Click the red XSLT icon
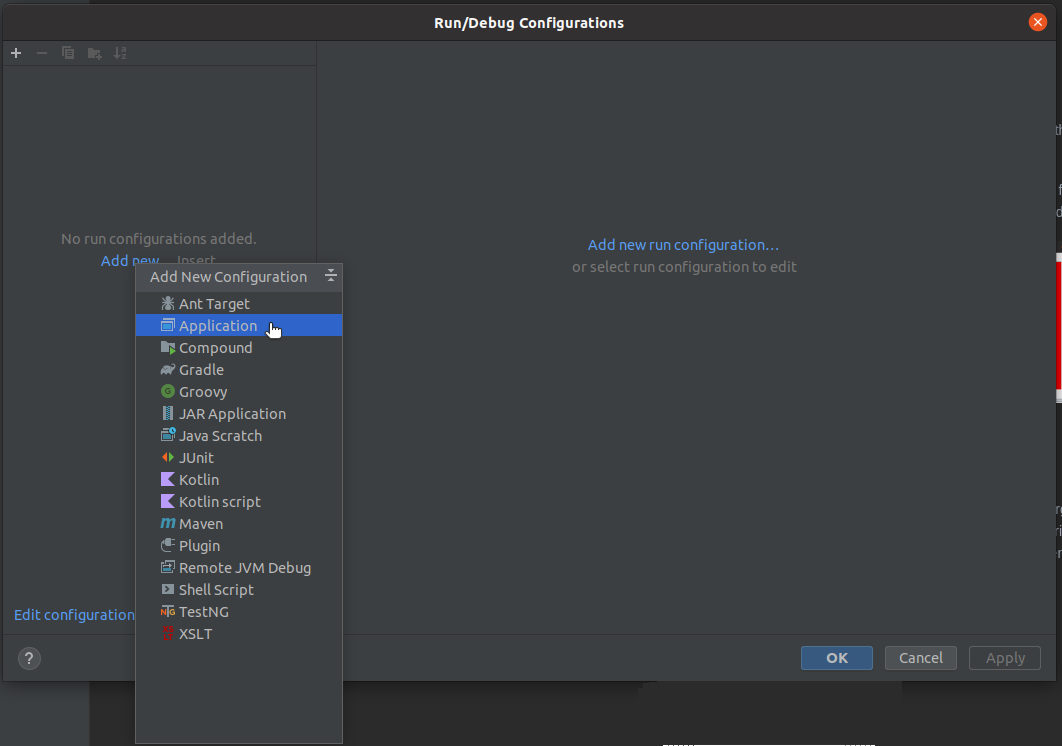The width and height of the screenshot is (1062, 746). tap(167, 634)
